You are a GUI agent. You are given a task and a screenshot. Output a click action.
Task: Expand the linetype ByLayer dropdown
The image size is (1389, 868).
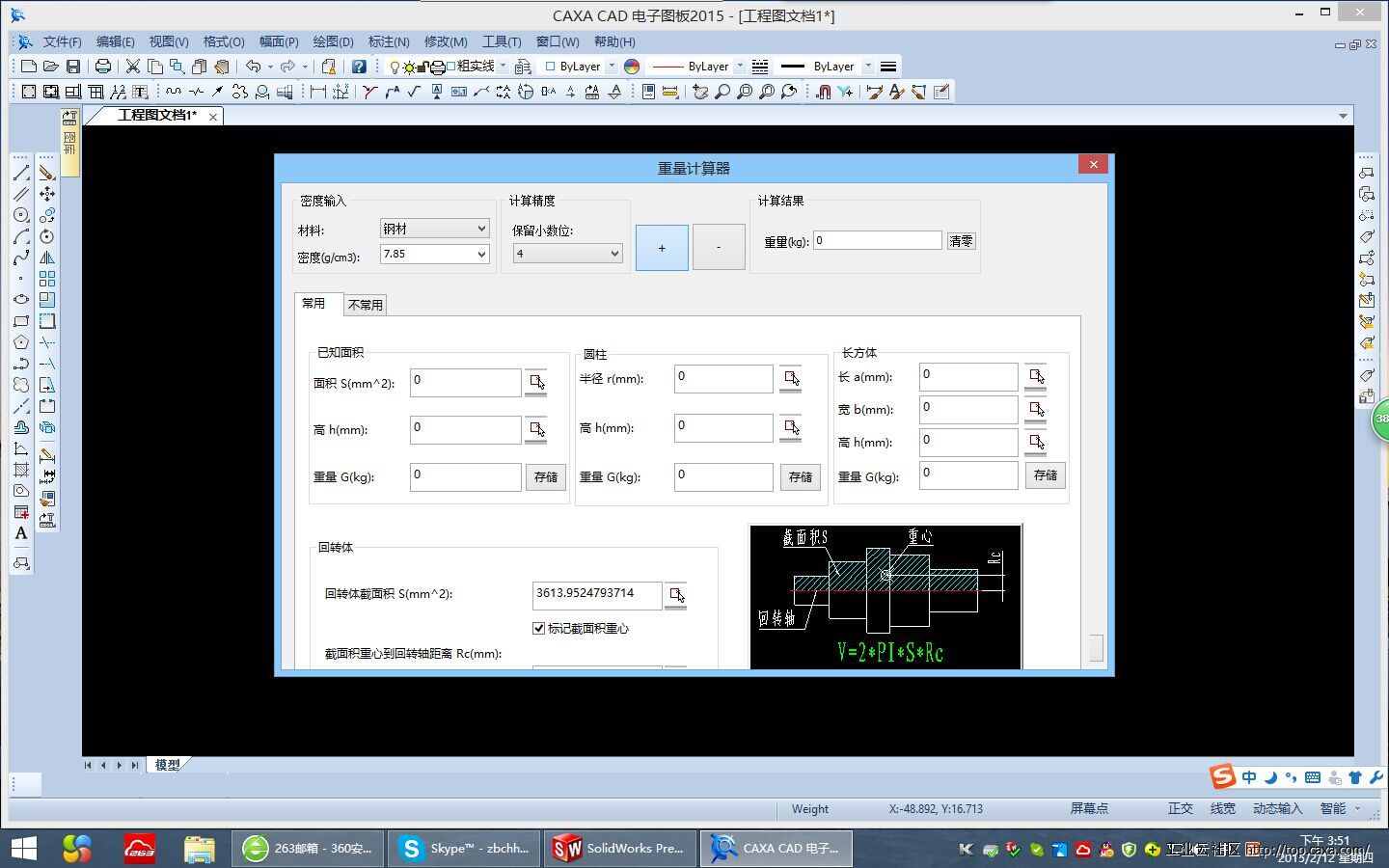point(740,67)
